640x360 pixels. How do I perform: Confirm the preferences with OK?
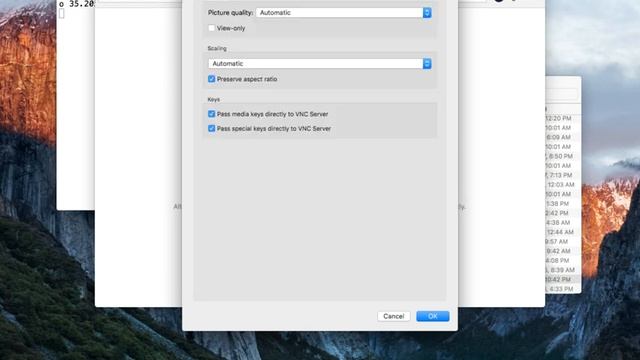point(433,316)
